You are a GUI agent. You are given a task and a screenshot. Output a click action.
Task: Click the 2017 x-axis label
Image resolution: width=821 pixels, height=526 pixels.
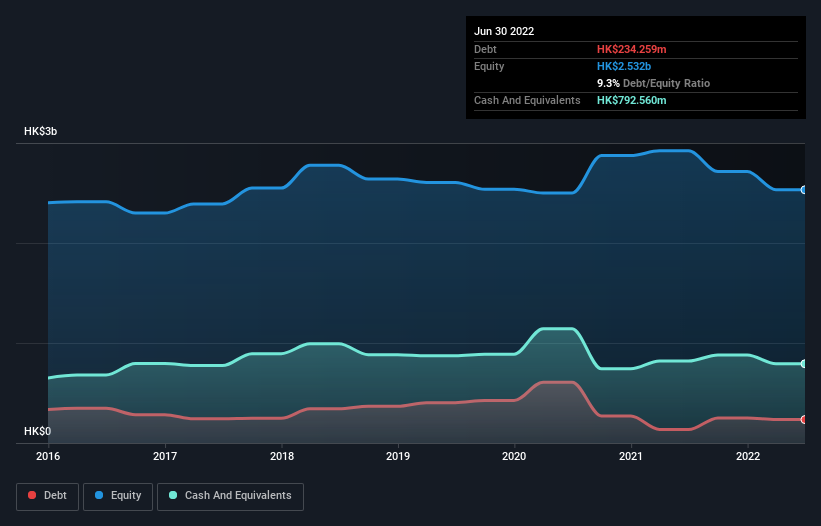[x=165, y=456]
